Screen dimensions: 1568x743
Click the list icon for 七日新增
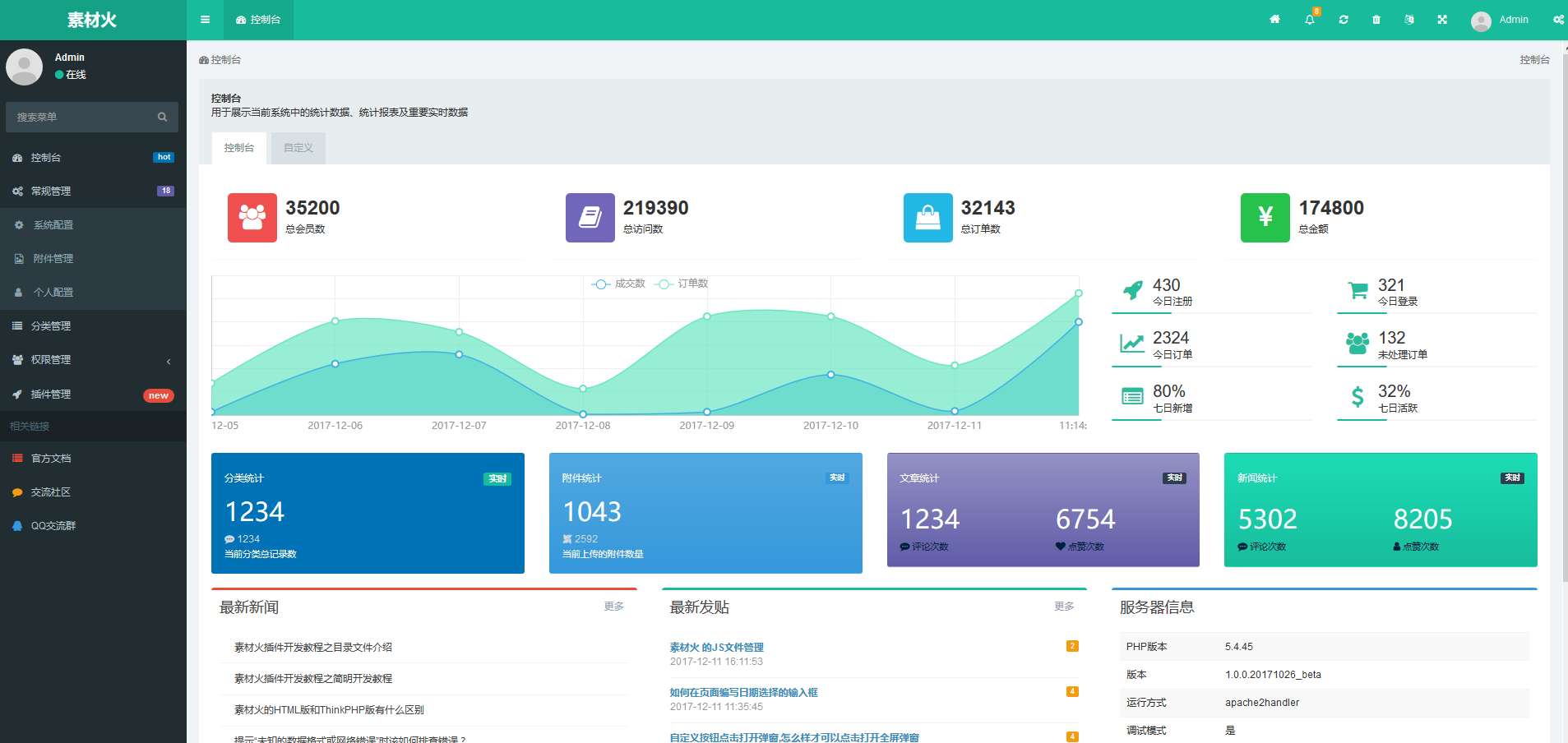1132,396
